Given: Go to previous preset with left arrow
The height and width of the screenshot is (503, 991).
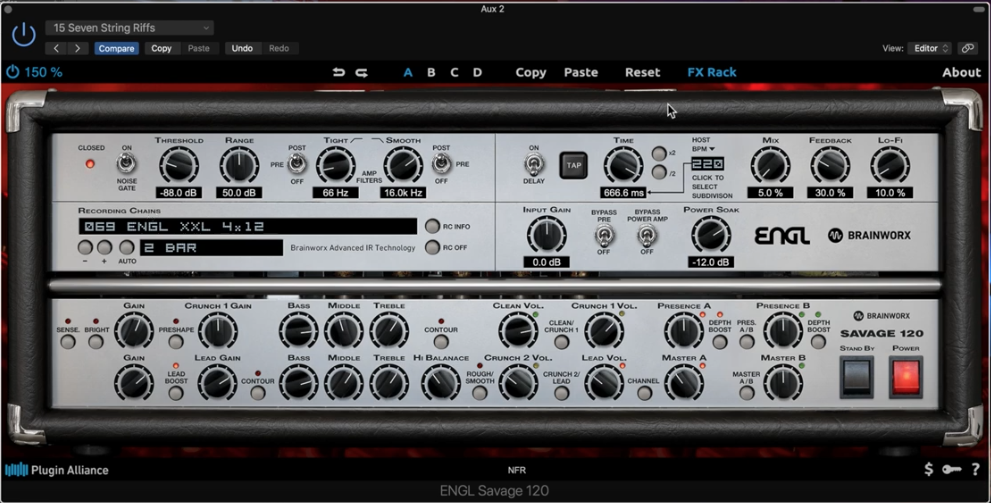Looking at the screenshot, I should (x=56, y=48).
